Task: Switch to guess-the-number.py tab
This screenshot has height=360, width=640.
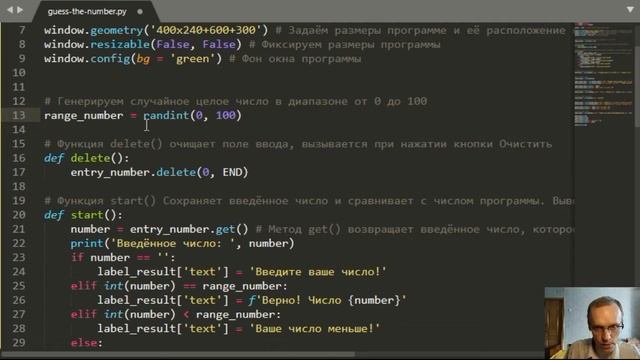Action: pos(87,11)
